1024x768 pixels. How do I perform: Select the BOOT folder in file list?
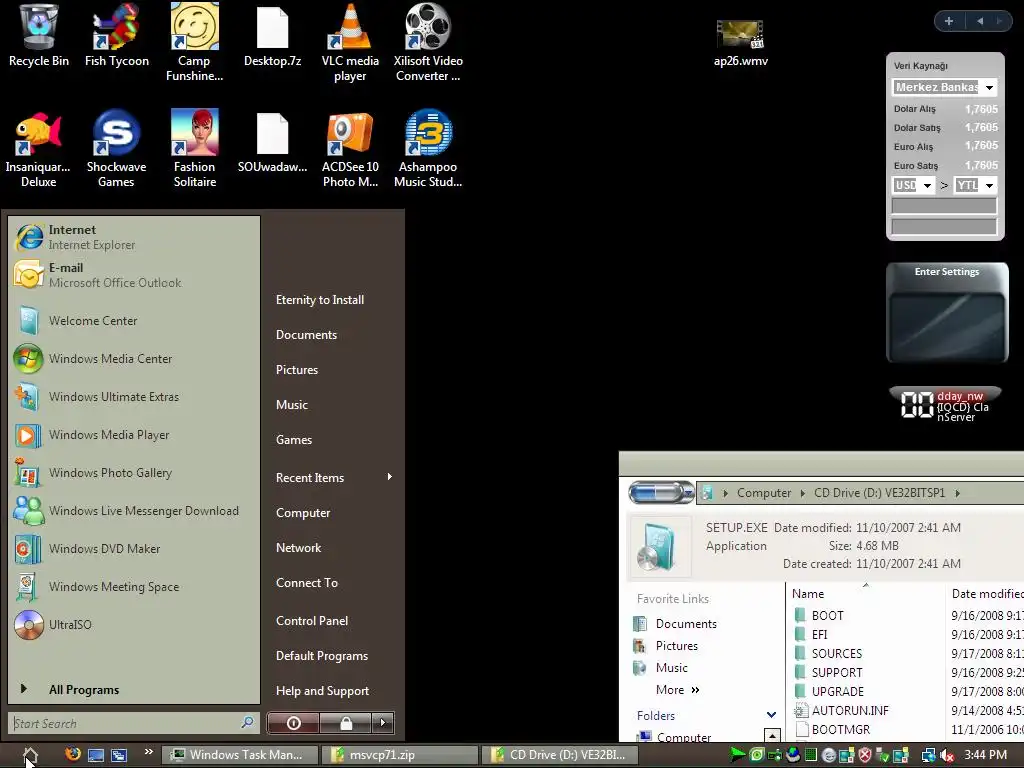(819, 615)
